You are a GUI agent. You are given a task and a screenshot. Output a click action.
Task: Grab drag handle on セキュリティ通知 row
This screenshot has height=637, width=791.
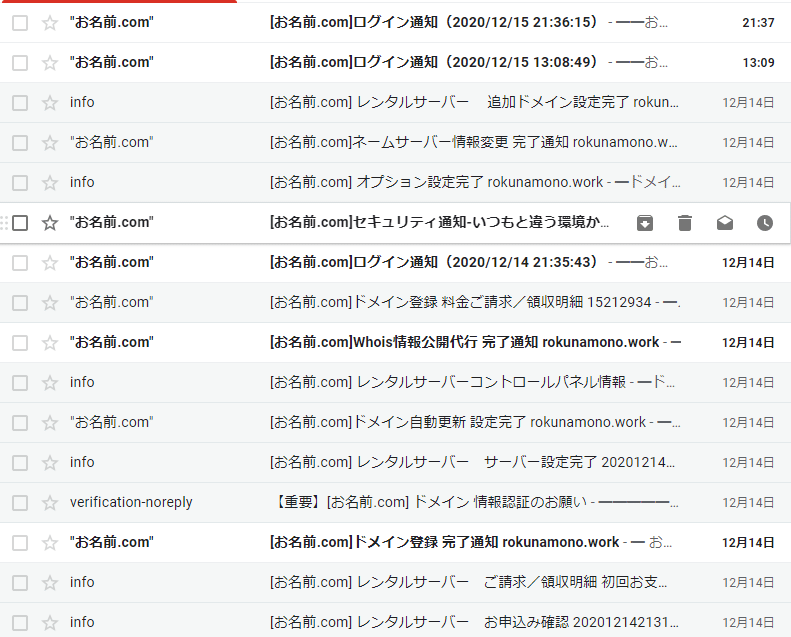tap(4, 223)
